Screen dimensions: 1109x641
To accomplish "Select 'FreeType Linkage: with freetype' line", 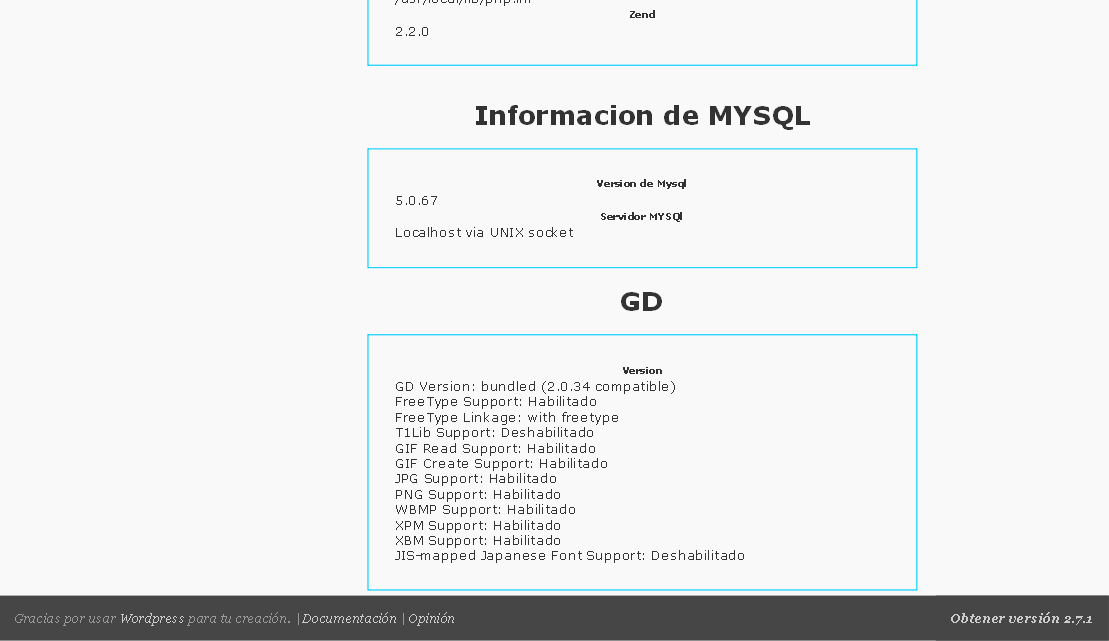I will (x=506, y=417).
